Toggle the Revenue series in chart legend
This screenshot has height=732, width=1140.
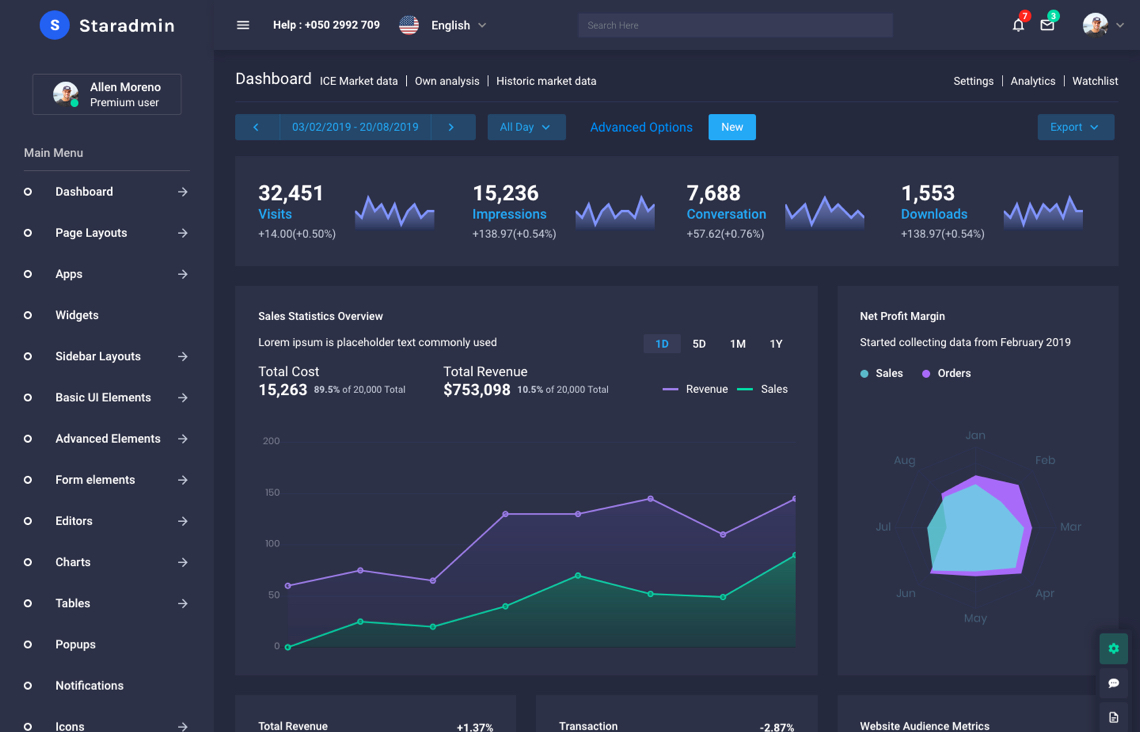(x=696, y=389)
